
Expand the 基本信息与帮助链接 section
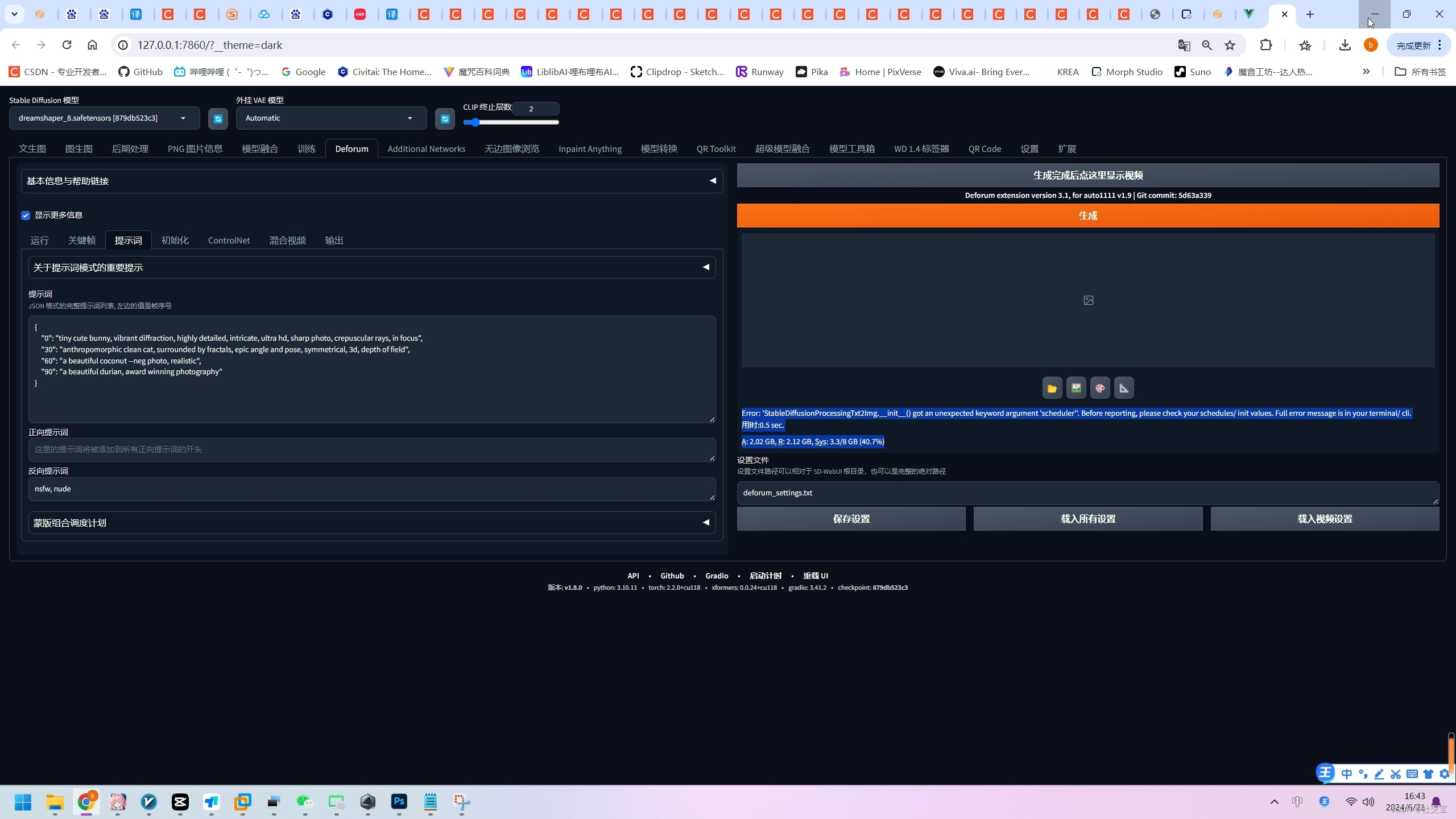tap(372, 181)
